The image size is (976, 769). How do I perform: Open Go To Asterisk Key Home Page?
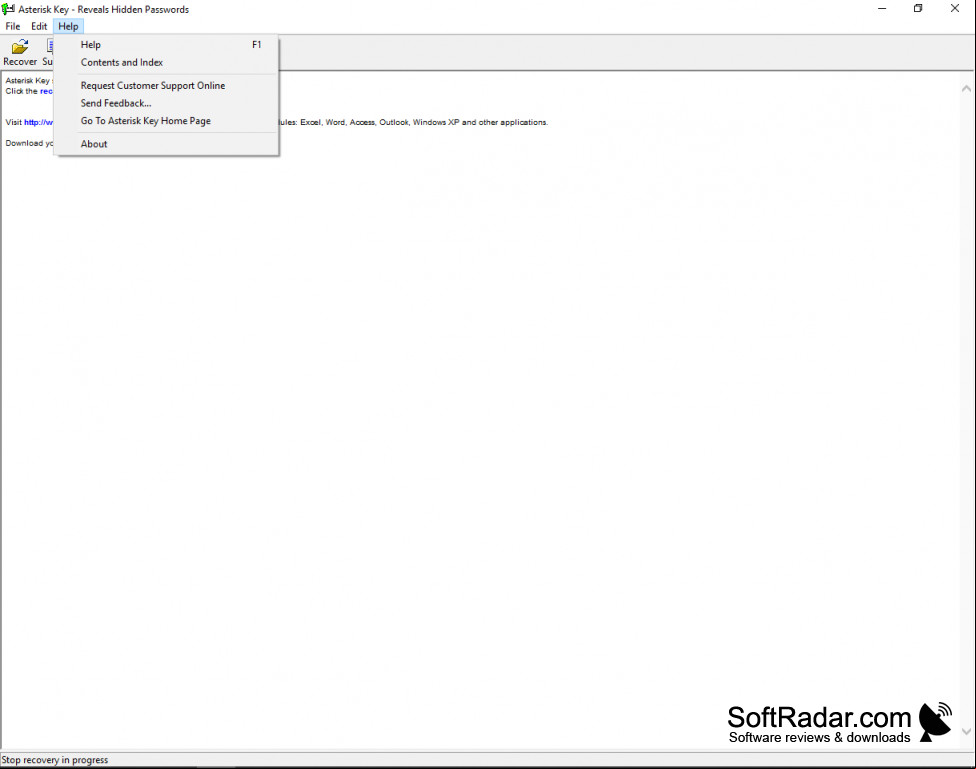click(x=166, y=121)
